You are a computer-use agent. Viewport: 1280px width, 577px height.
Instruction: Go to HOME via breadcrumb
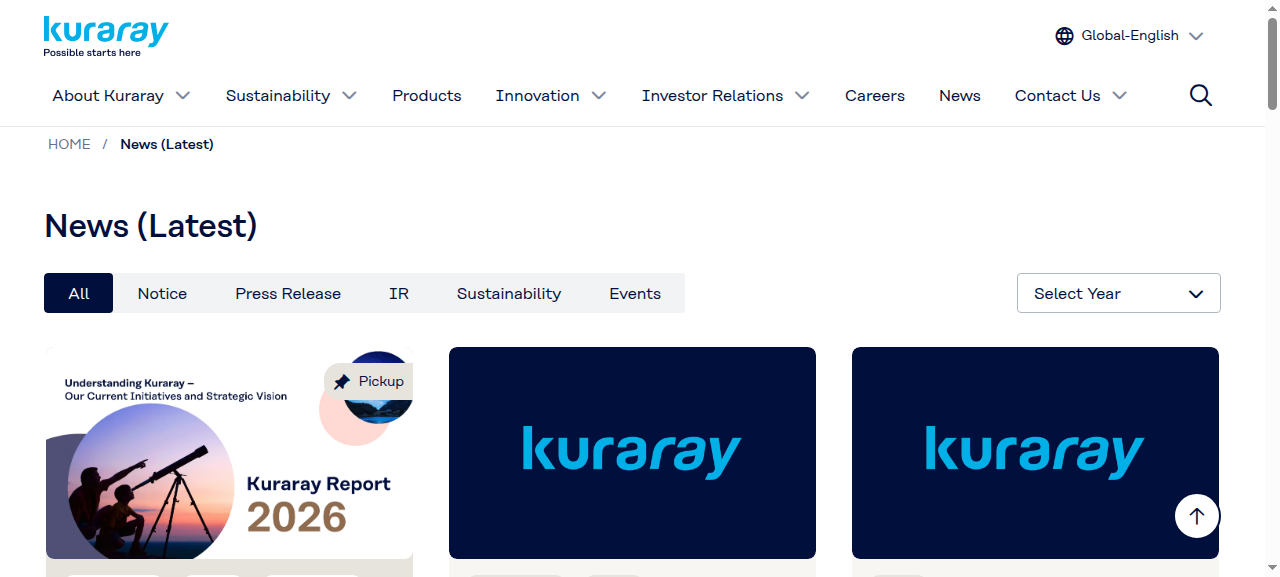69,144
